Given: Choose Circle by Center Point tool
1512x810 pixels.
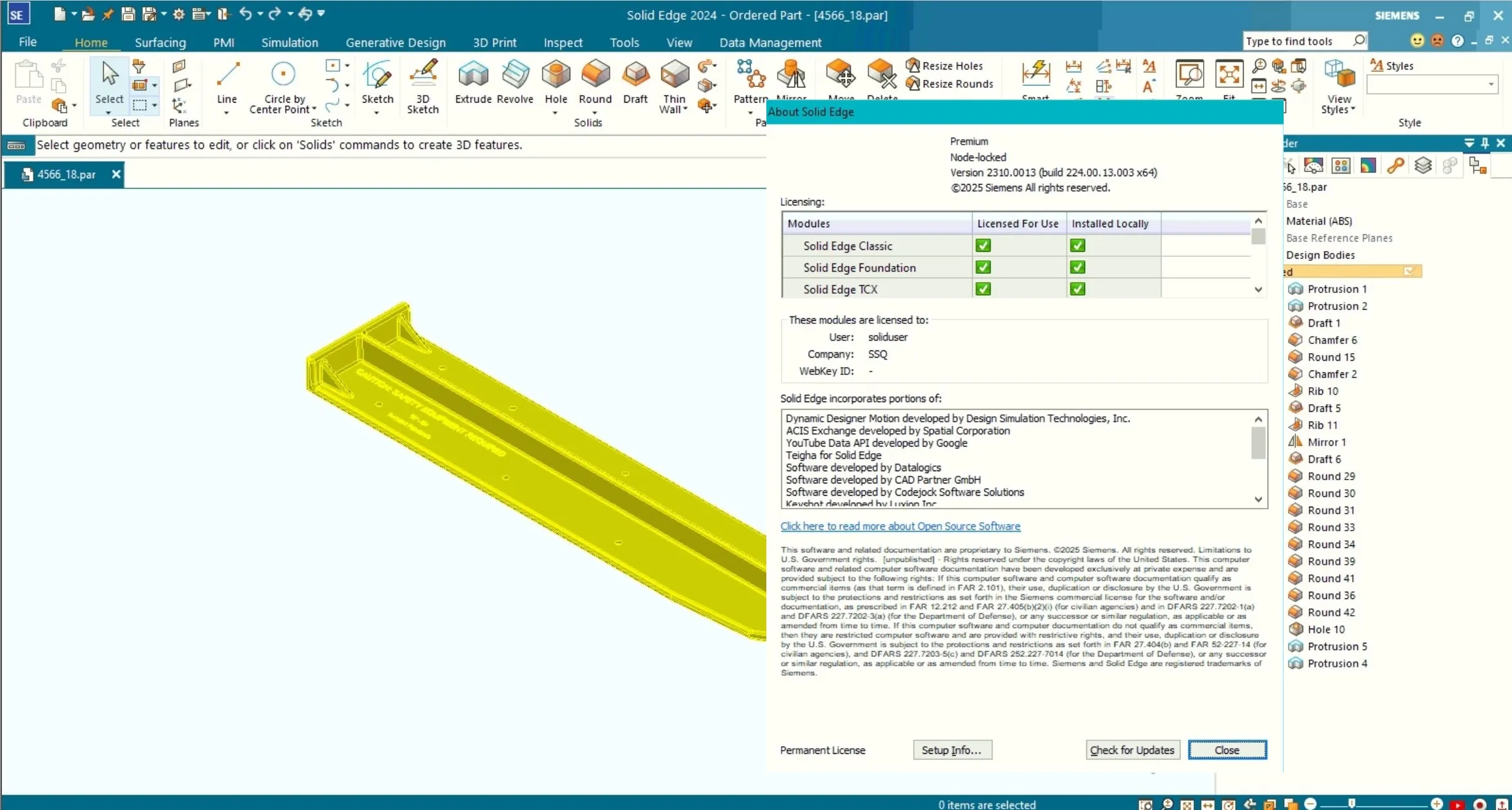Looking at the screenshot, I should [x=283, y=87].
